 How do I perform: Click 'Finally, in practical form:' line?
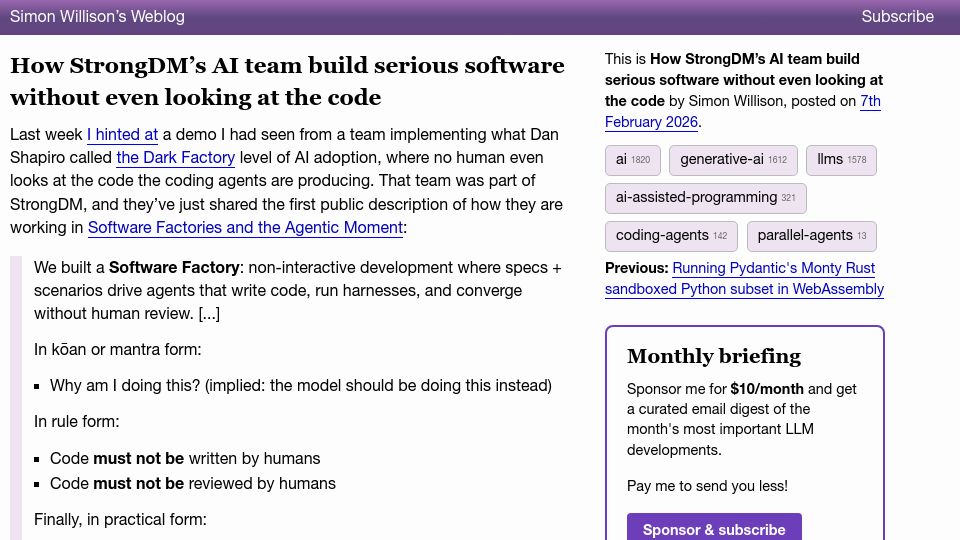pyautogui.click(x=120, y=520)
